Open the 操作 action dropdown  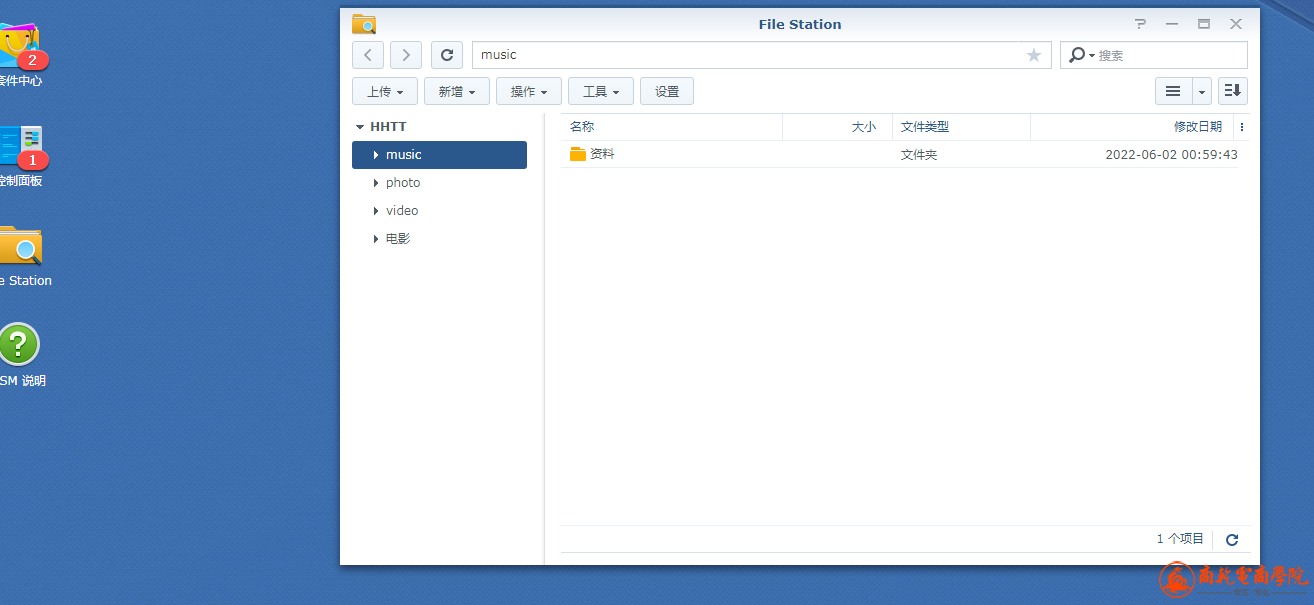click(529, 91)
